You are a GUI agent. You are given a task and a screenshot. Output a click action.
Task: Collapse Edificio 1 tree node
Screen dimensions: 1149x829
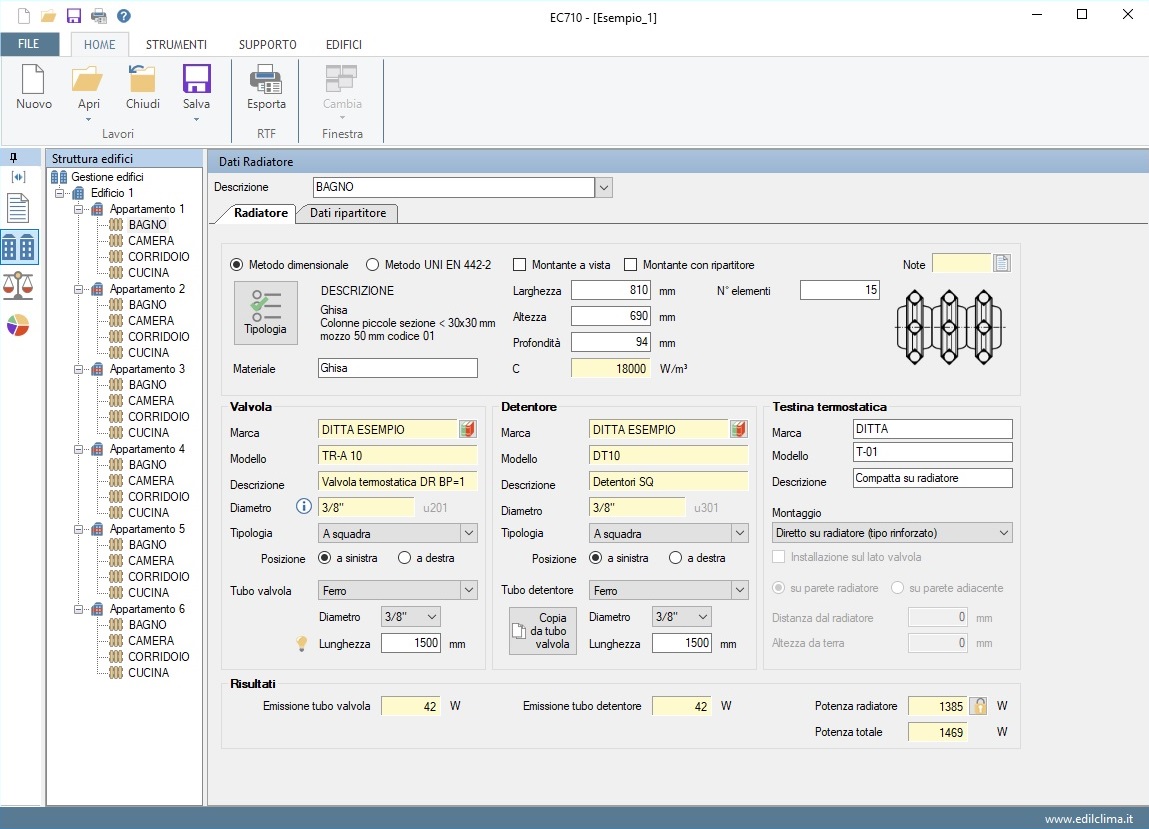click(x=60, y=193)
